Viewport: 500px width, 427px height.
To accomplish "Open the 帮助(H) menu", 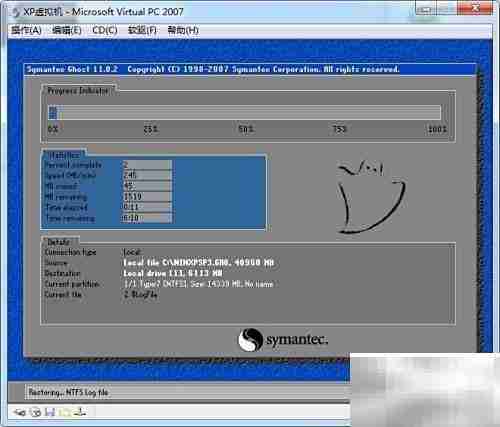I will pyautogui.click(x=183, y=30).
